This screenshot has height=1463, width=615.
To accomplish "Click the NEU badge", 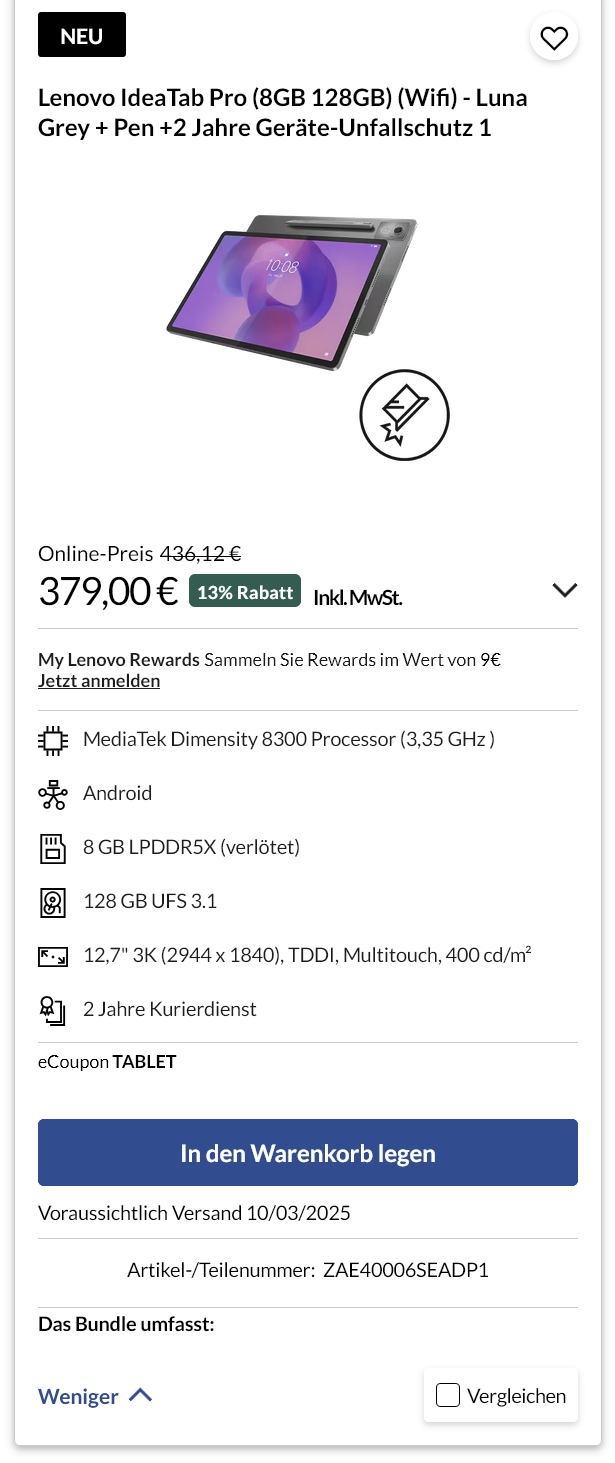I will pos(81,36).
